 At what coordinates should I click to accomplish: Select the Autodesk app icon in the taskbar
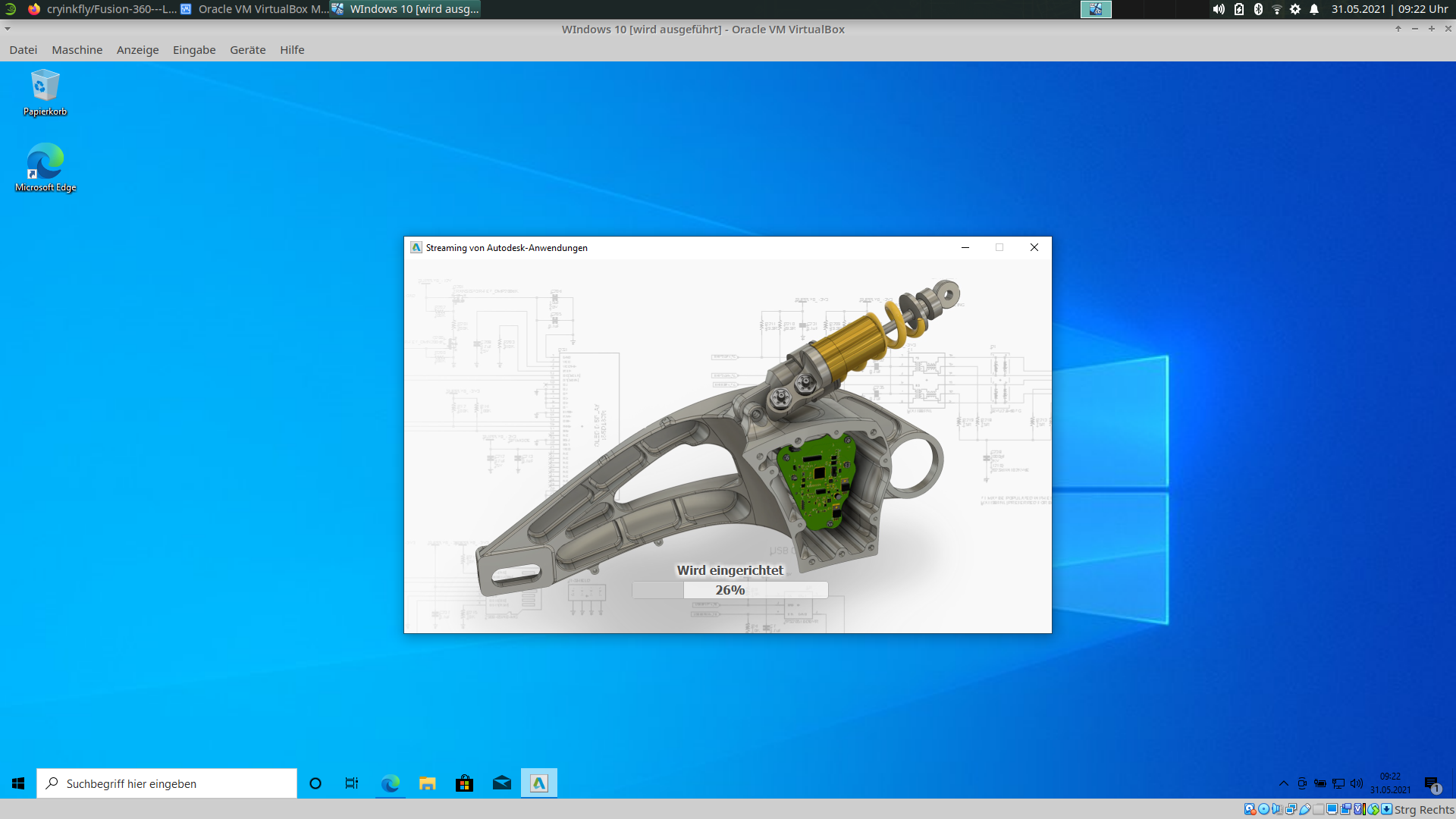(x=539, y=783)
